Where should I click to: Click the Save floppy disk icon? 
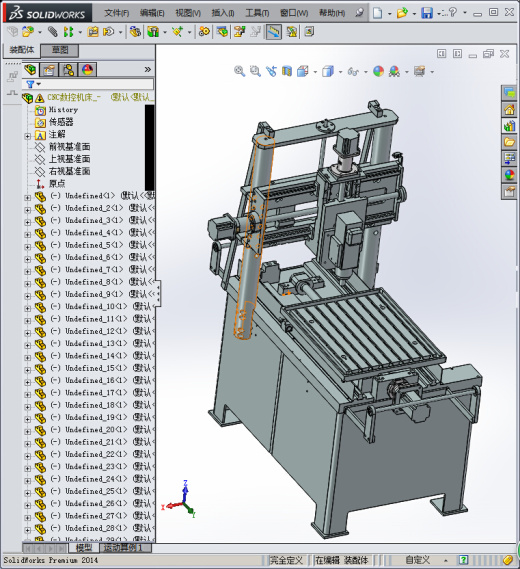pos(427,13)
